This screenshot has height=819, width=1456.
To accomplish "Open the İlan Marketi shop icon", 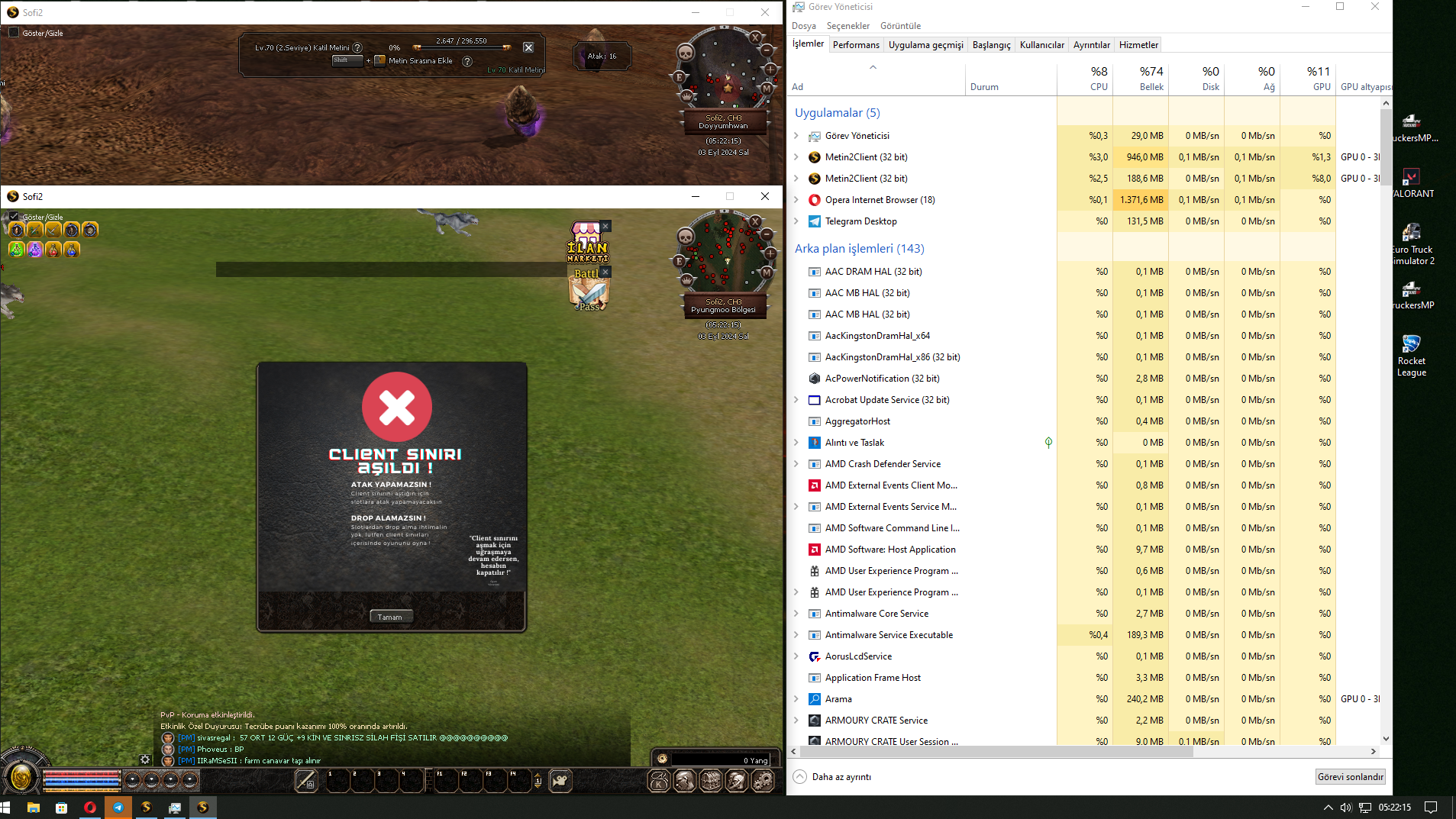I will point(586,243).
